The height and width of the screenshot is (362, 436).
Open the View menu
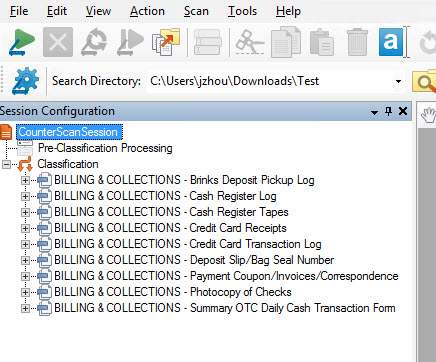coord(98,11)
